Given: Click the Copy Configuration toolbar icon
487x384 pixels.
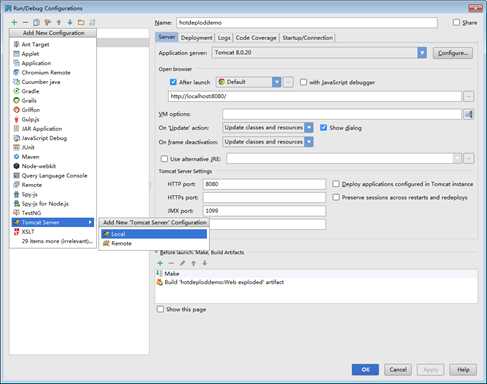Looking at the screenshot, I should (36, 23).
